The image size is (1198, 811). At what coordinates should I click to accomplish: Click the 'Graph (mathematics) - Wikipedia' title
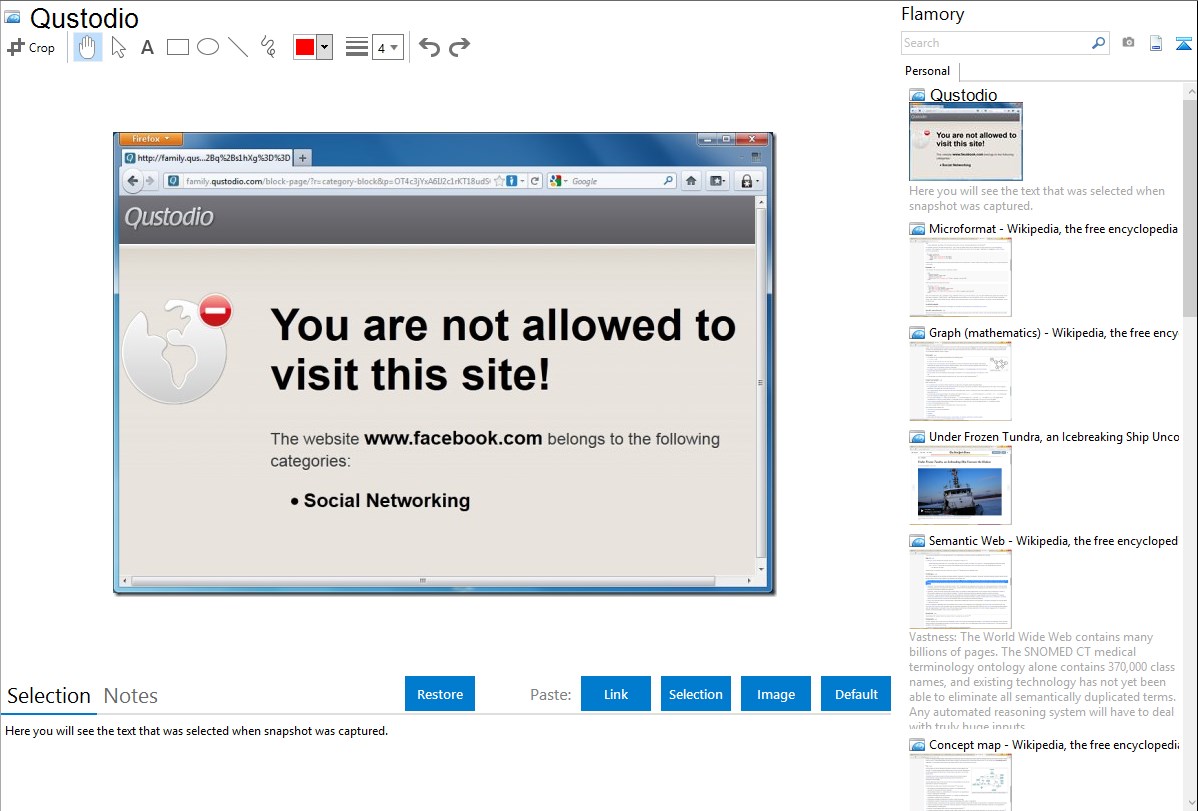1054,333
